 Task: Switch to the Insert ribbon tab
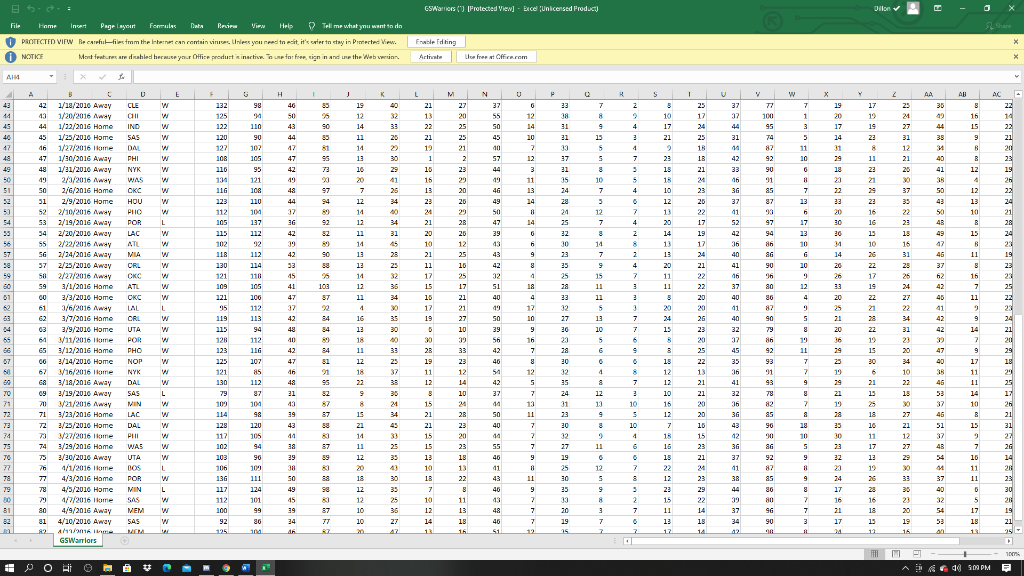click(x=78, y=26)
